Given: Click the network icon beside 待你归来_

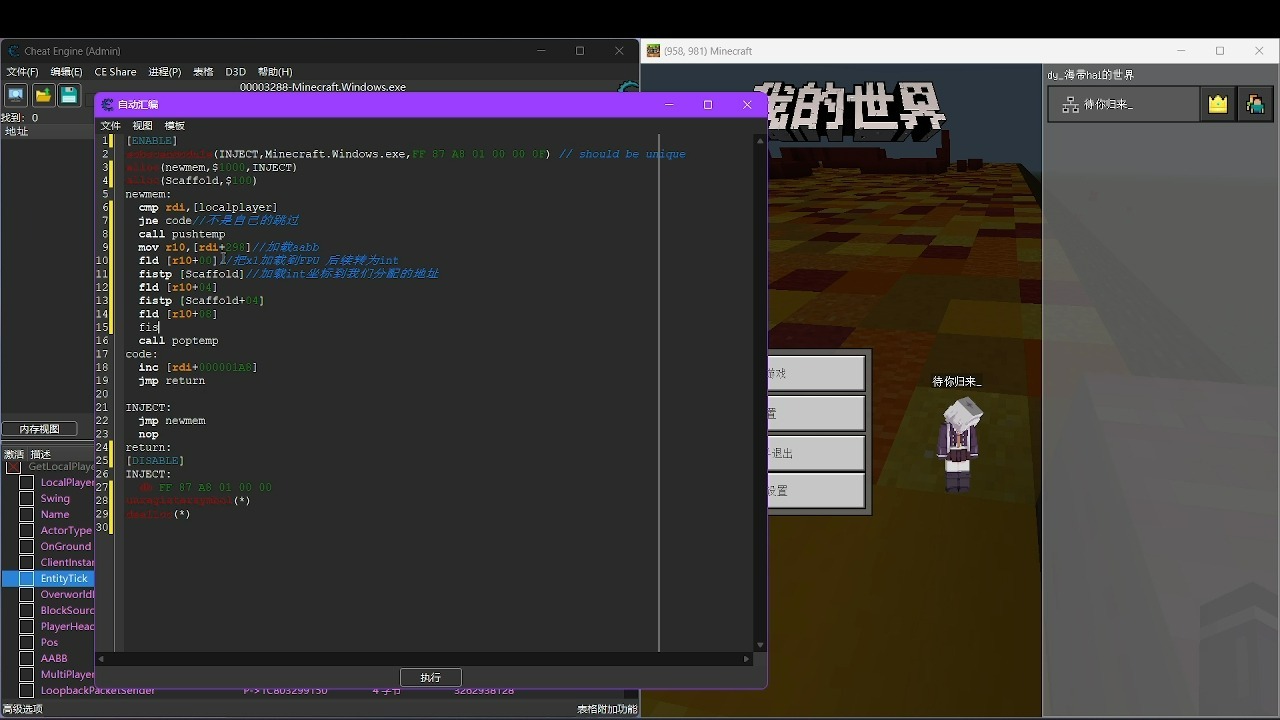Looking at the screenshot, I should (x=1070, y=104).
